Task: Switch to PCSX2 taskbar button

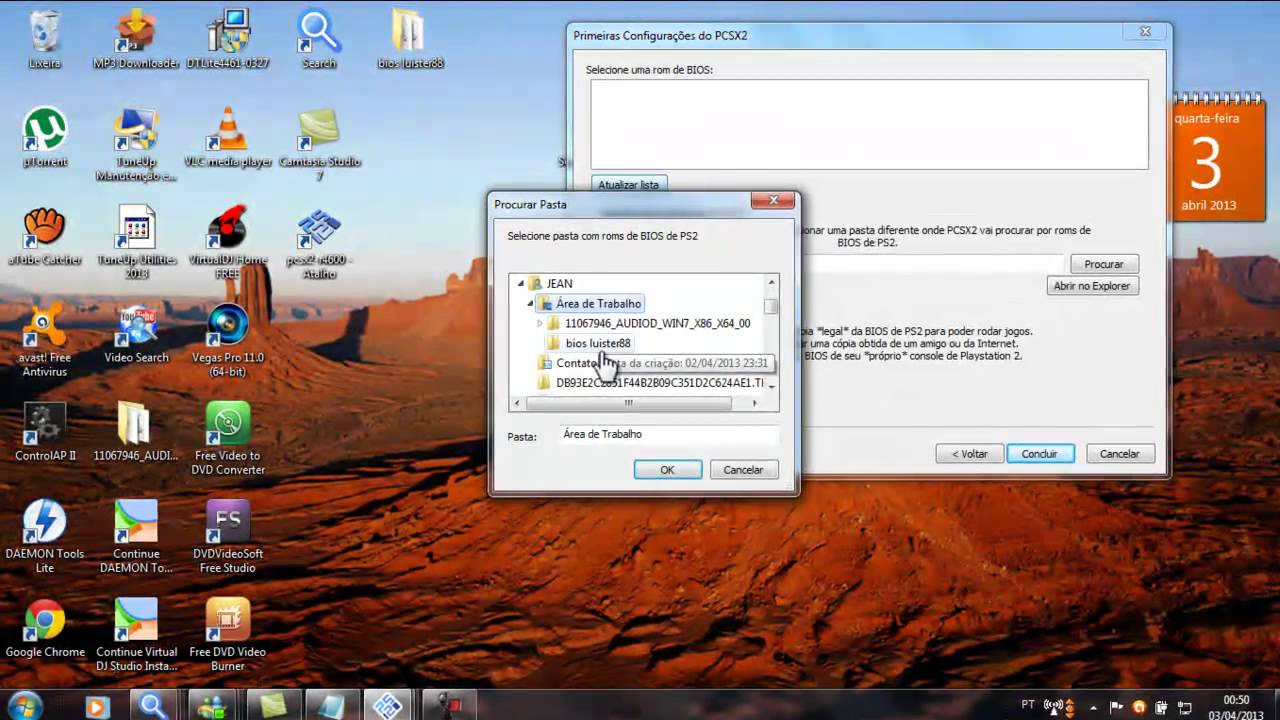Action: point(386,705)
